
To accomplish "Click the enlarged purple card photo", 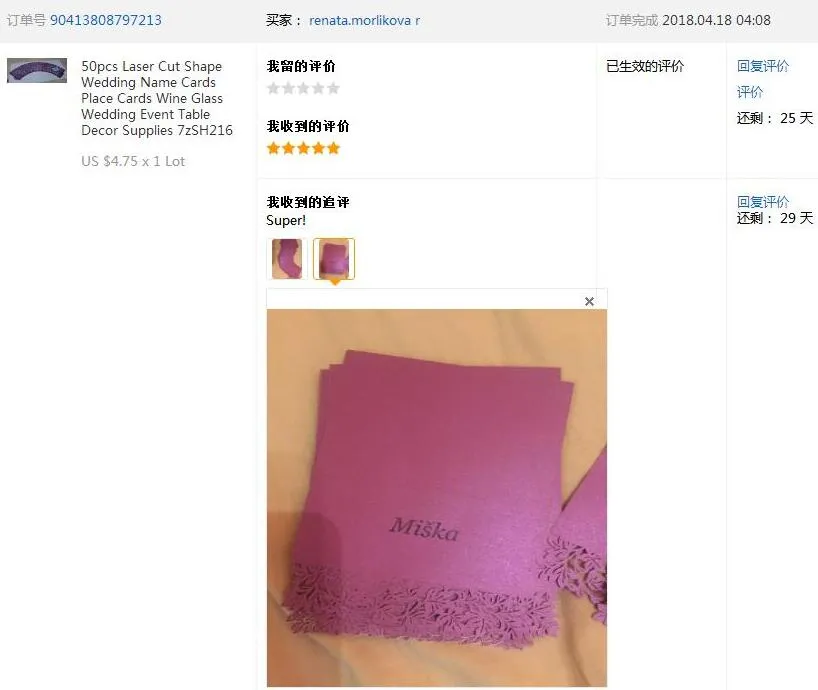I will pyautogui.click(x=437, y=498).
